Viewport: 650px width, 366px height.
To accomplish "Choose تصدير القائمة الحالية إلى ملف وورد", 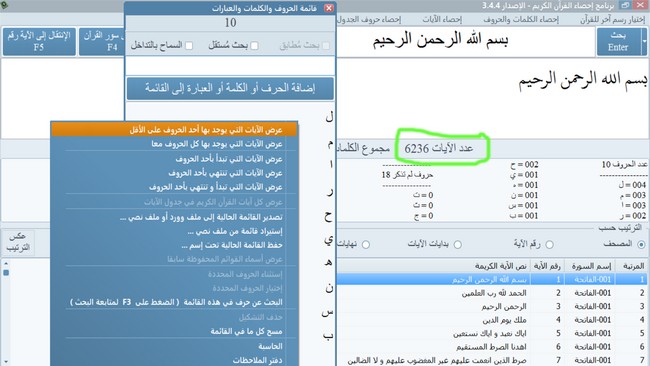I will tap(174, 217).
